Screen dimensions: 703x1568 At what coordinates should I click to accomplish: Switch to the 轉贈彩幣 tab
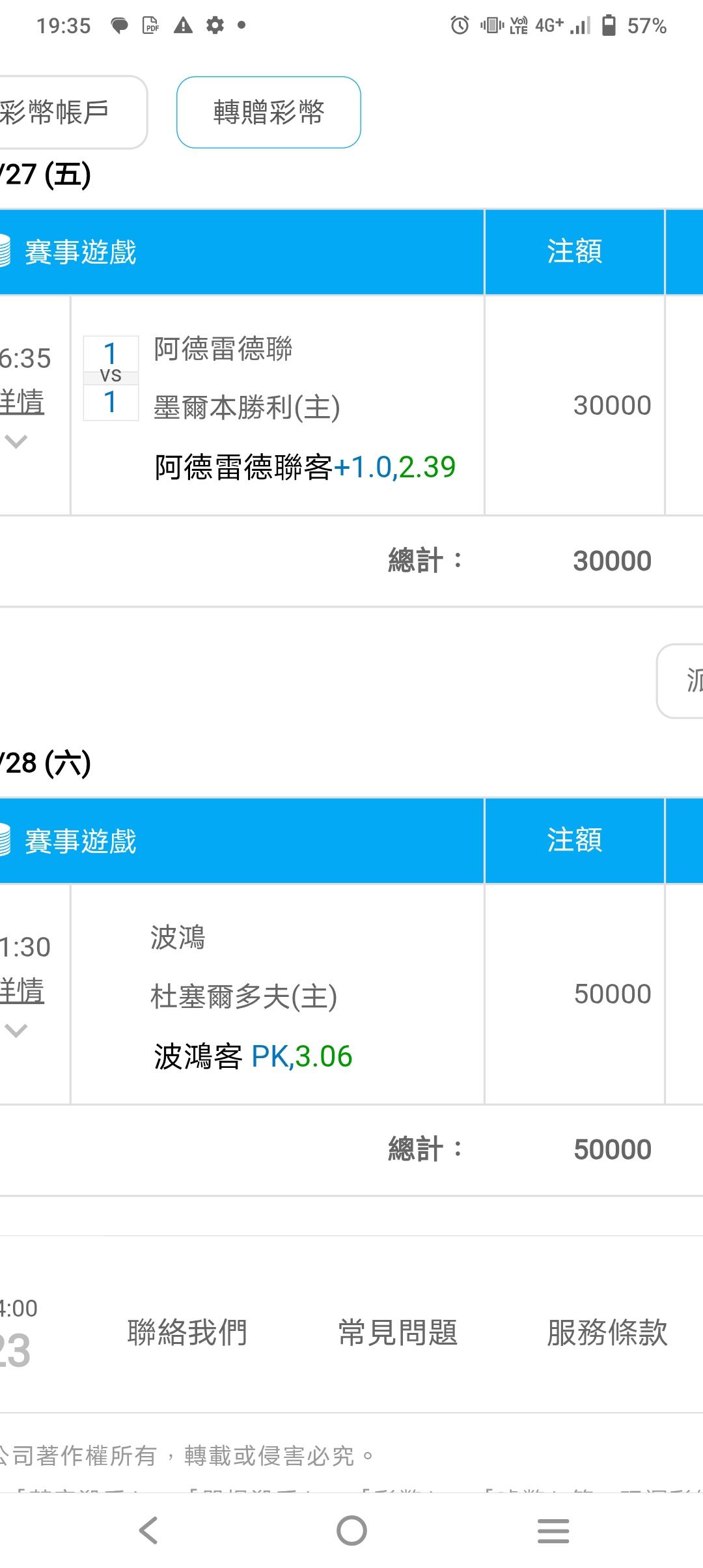click(x=268, y=112)
